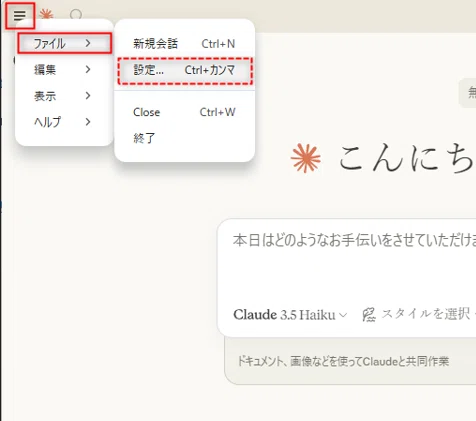This screenshot has width=476, height=421.
Task: Open the ファイル menu item
Action: [x=64, y=43]
